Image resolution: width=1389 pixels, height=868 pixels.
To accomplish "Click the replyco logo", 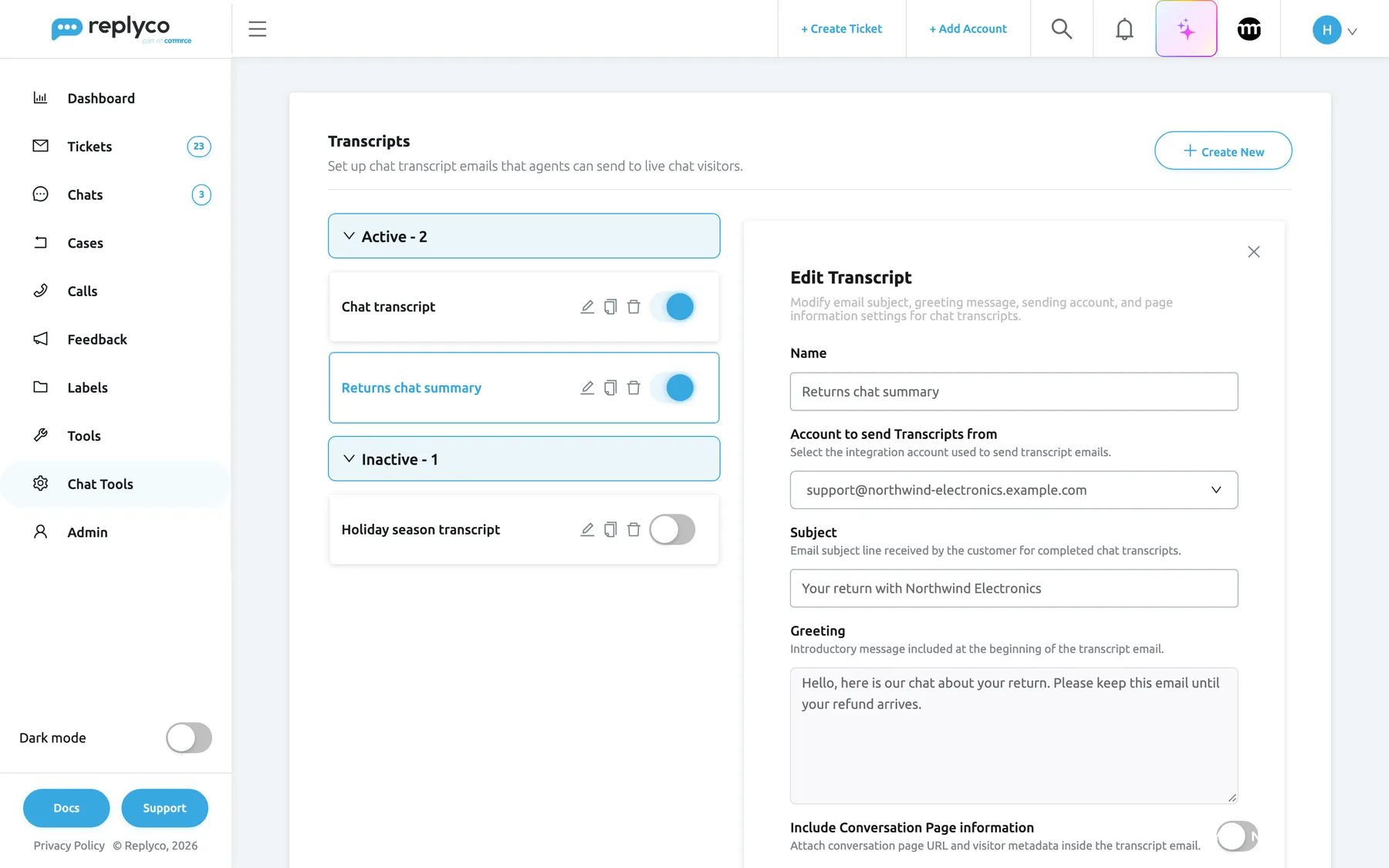I will (x=121, y=29).
